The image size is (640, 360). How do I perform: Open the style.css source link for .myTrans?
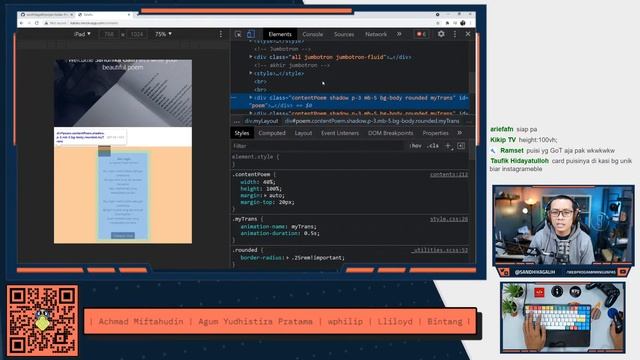(449, 219)
